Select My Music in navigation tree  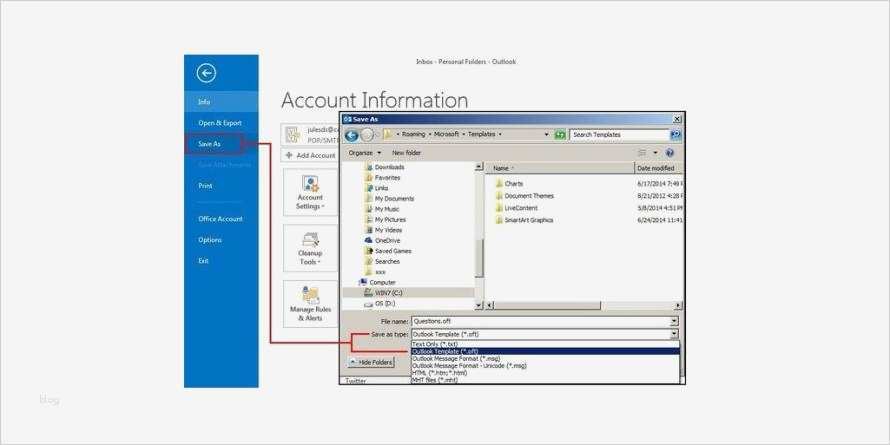click(387, 209)
